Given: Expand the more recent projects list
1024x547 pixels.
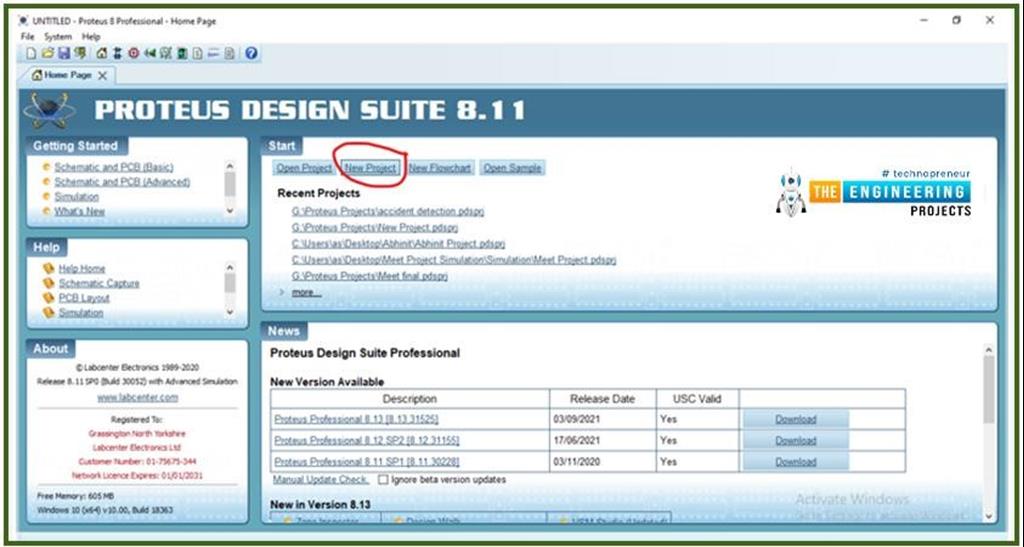Looking at the screenshot, I should [x=306, y=292].
